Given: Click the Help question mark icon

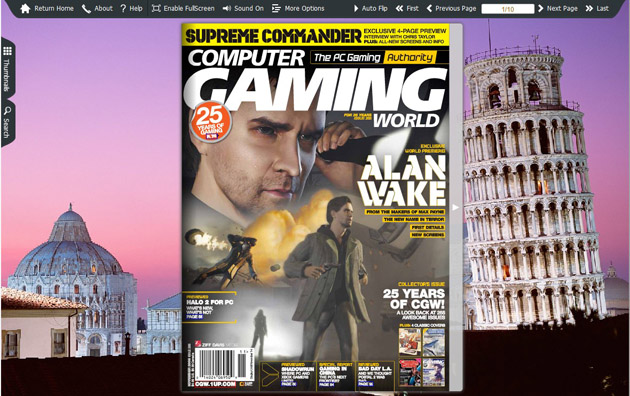Looking at the screenshot, I should [x=123, y=8].
